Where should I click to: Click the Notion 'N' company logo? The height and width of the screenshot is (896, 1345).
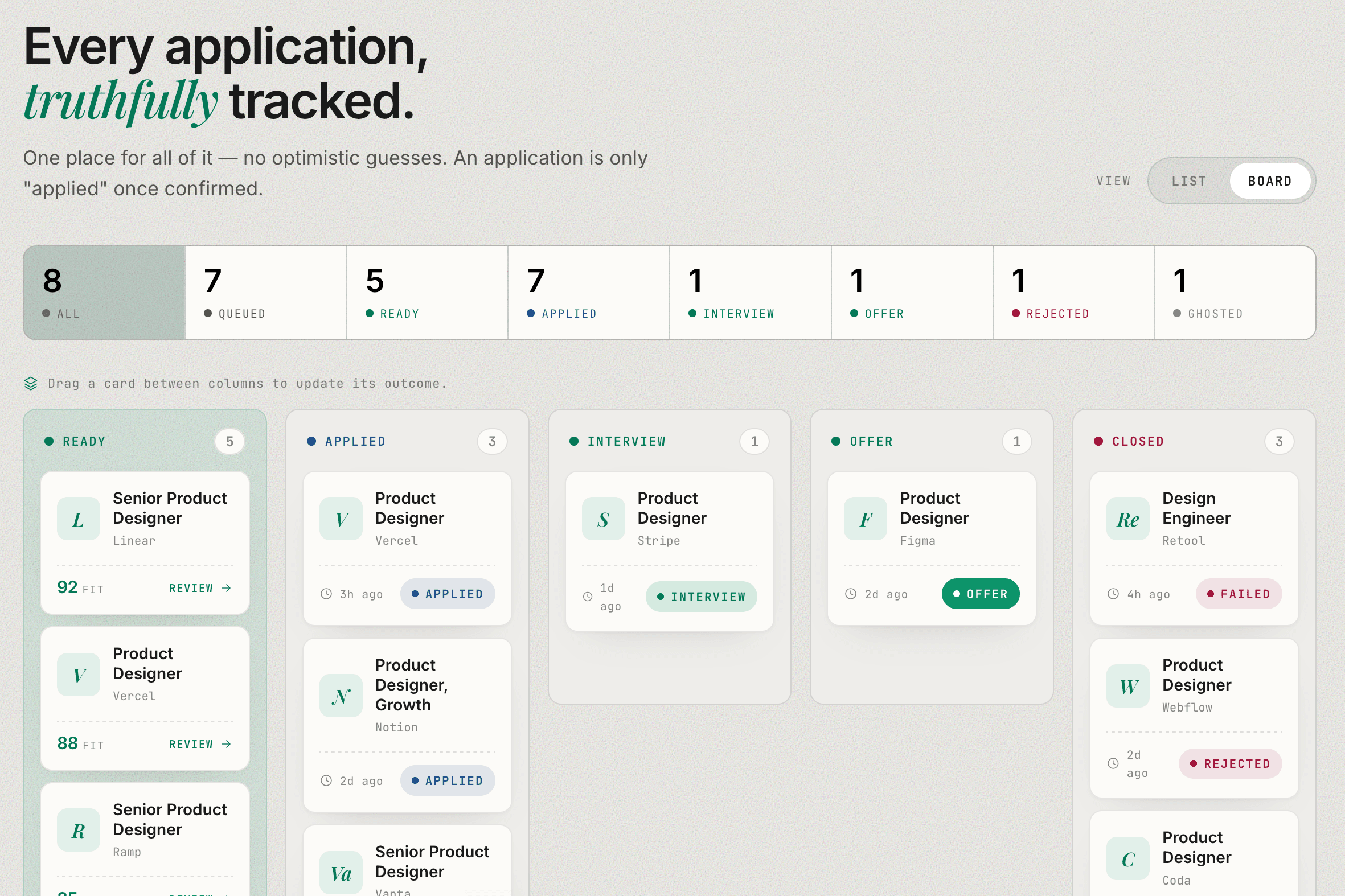tap(341, 696)
